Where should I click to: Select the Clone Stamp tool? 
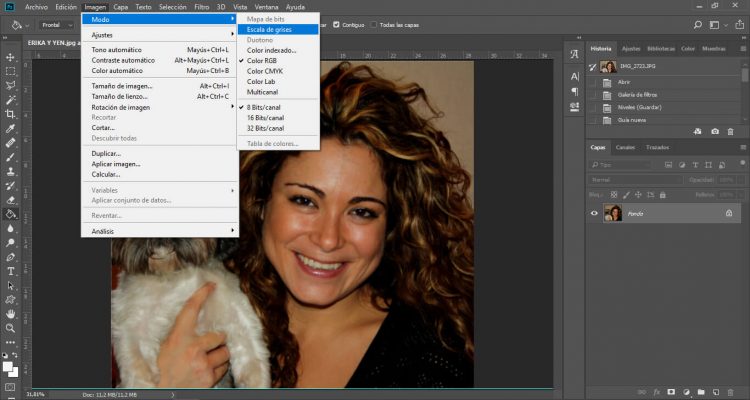click(x=10, y=171)
